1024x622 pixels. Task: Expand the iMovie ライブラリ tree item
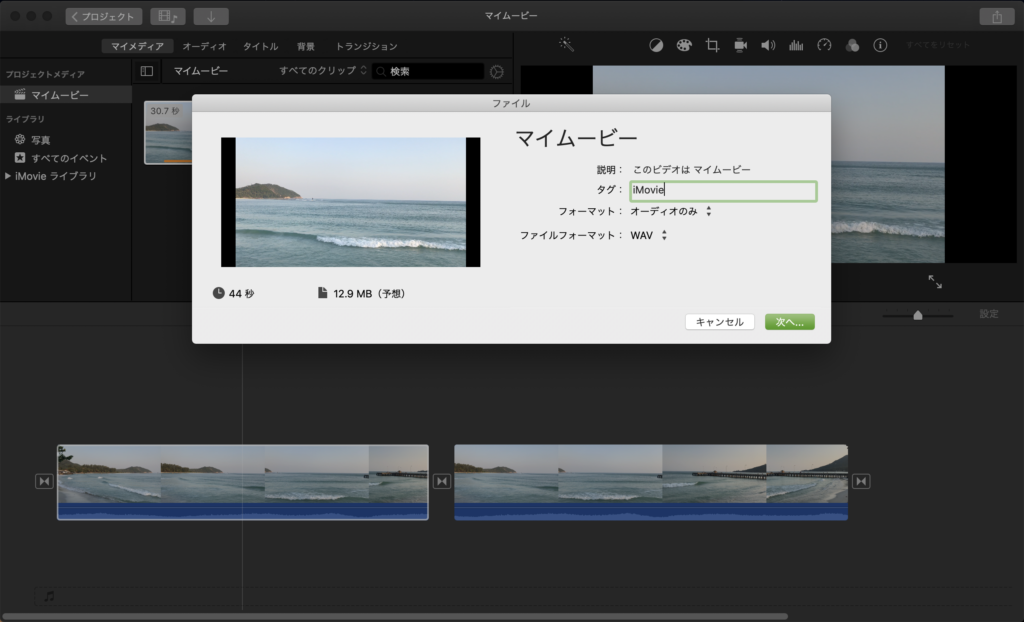9,176
